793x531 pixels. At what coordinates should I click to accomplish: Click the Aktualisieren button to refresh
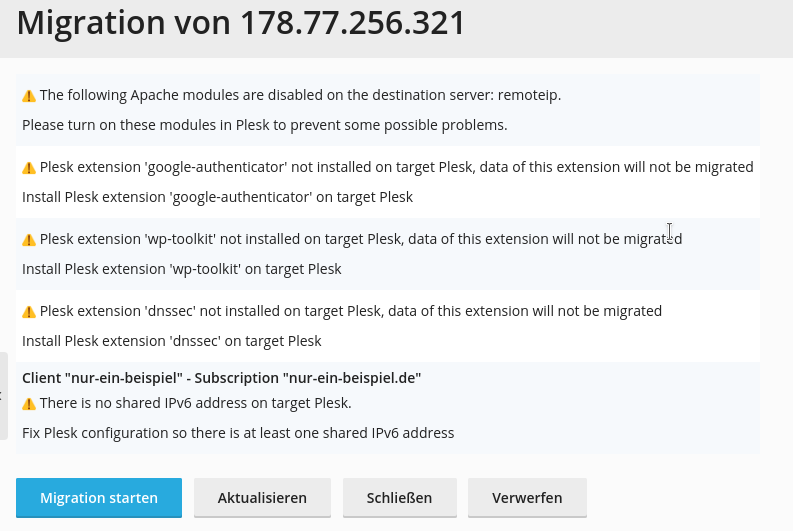262,498
